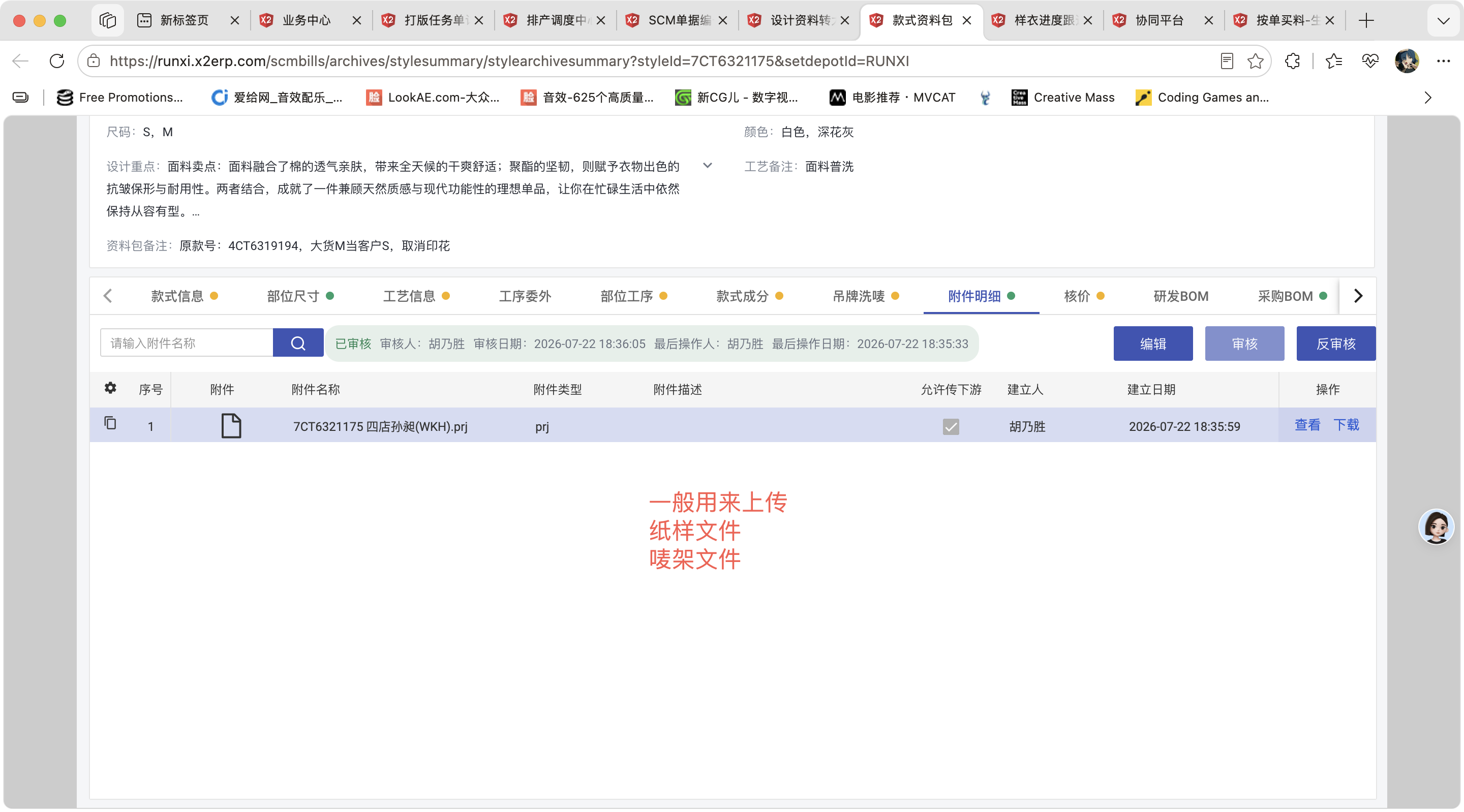Screen dimensions: 1464x812
Task: Open the 吊牌洗唛 tab
Action: click(866, 296)
